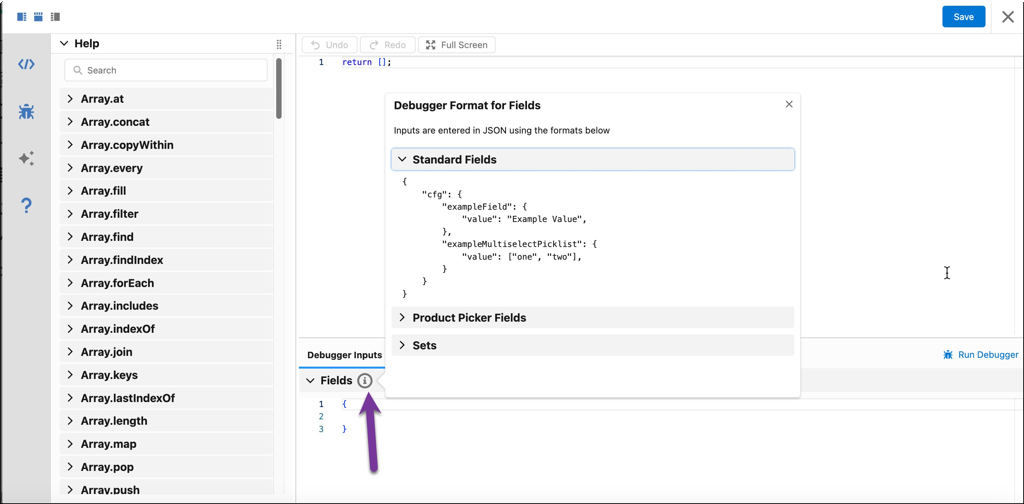Expand Array.findIndex help entry
Viewport: 1024px width, 504px height.
[166, 260]
